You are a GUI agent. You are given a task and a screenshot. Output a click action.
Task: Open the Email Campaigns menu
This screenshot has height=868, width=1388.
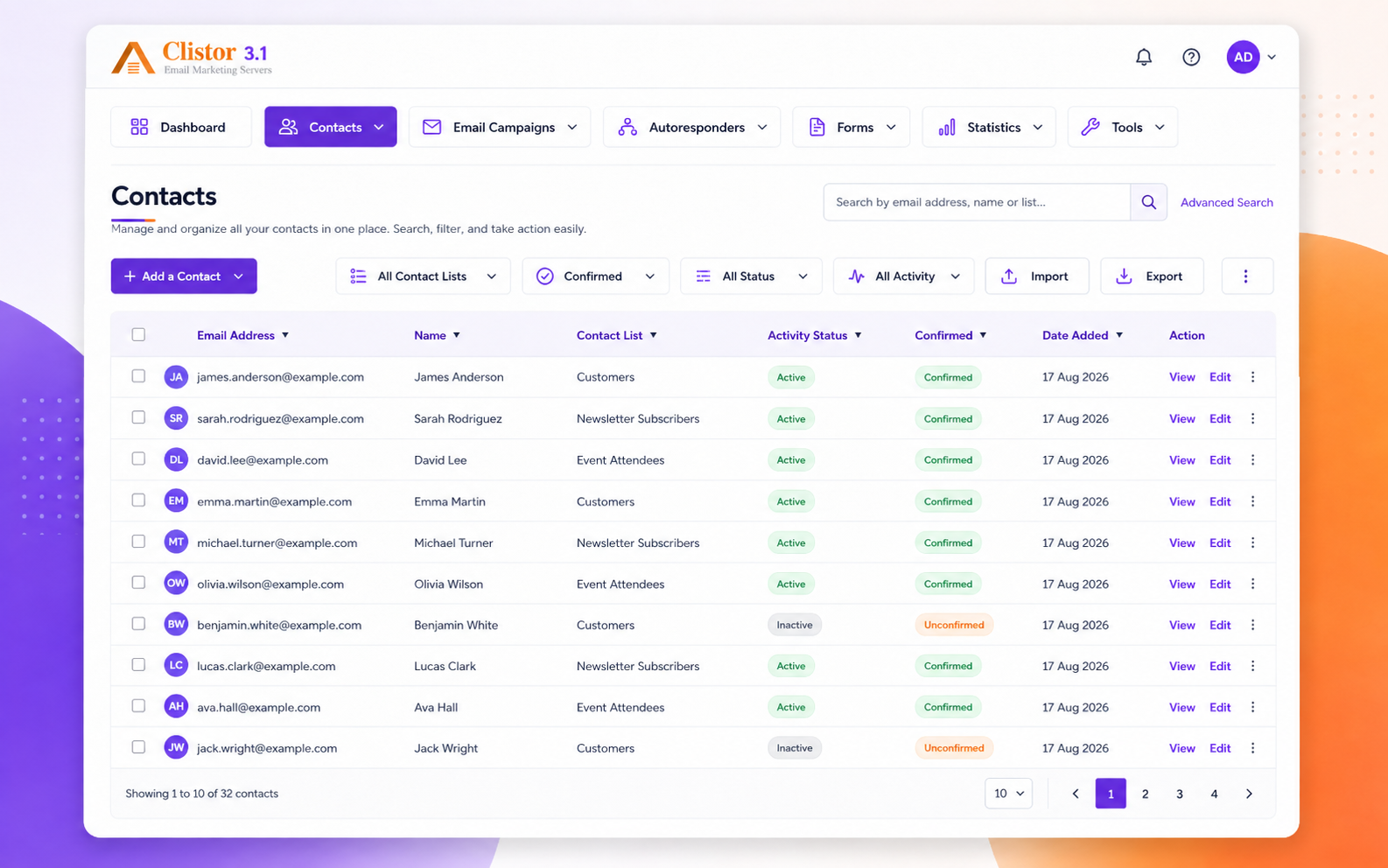coord(500,127)
